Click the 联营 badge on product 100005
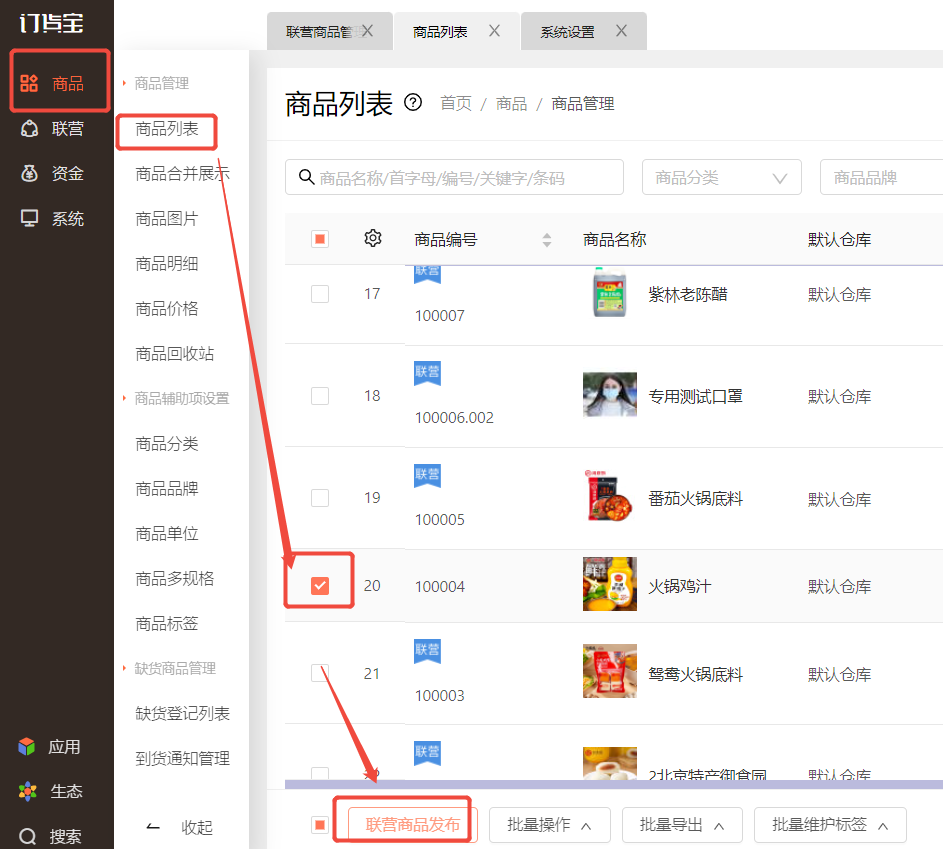This screenshot has width=943, height=849. 428,475
